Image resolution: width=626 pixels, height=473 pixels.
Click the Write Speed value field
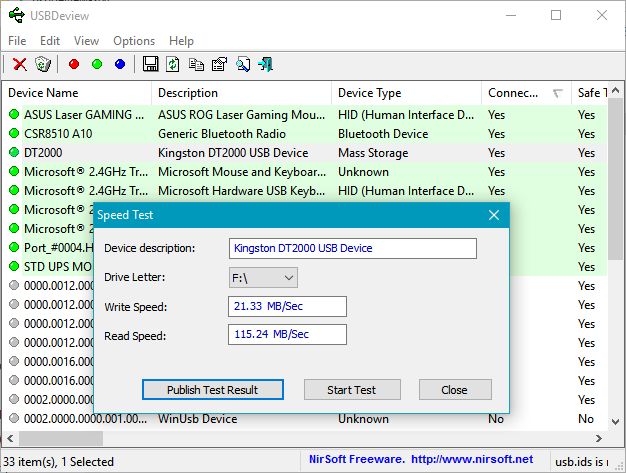287,306
